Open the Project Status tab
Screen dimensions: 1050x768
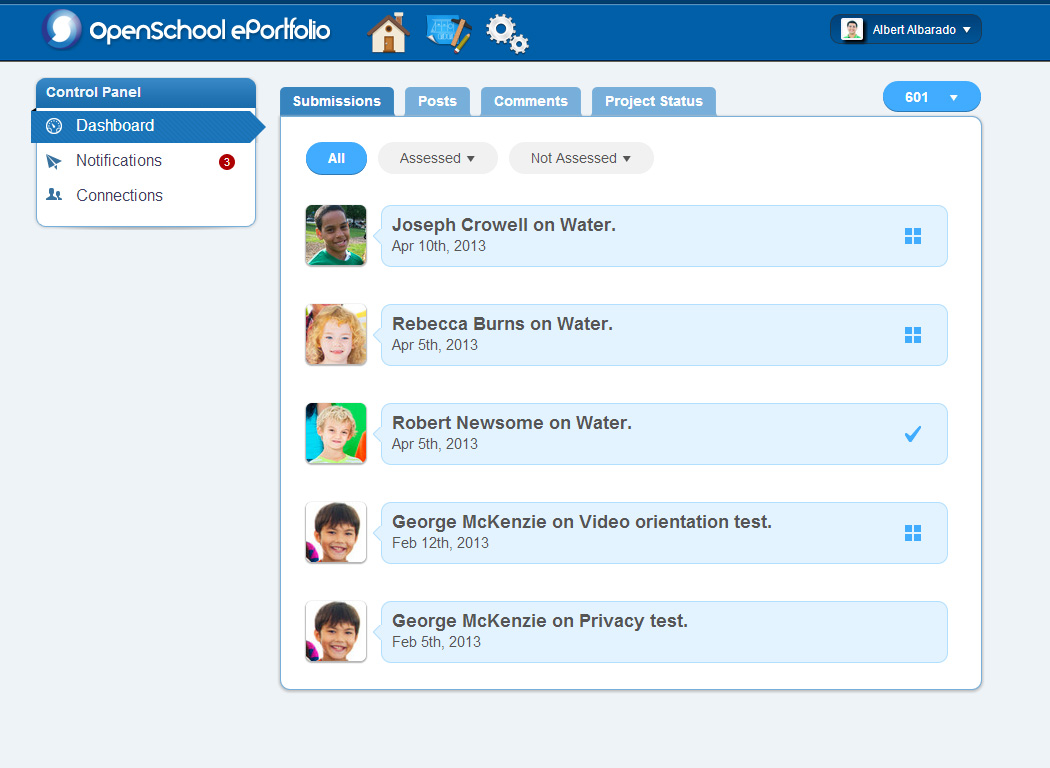[x=654, y=101]
